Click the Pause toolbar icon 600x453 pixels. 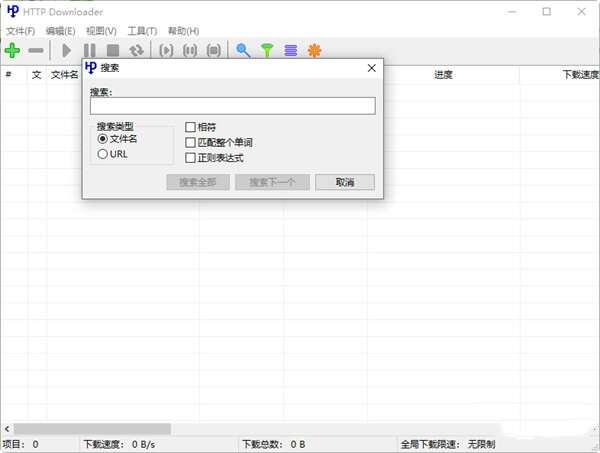click(90, 50)
